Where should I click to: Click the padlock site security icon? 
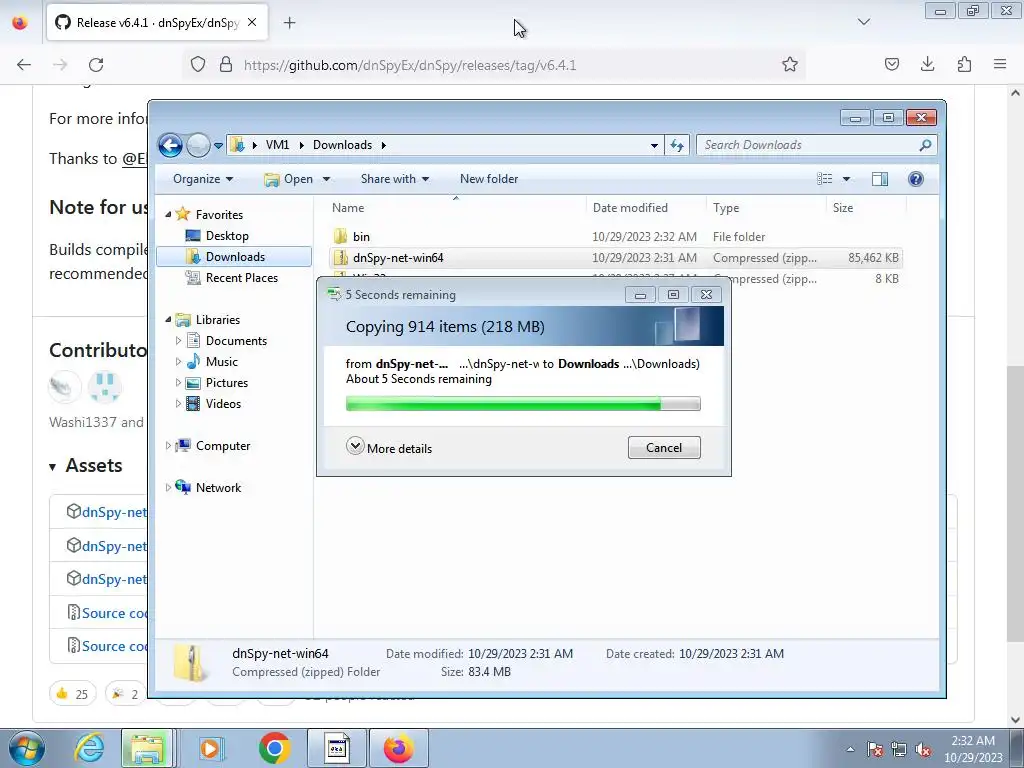click(226, 64)
